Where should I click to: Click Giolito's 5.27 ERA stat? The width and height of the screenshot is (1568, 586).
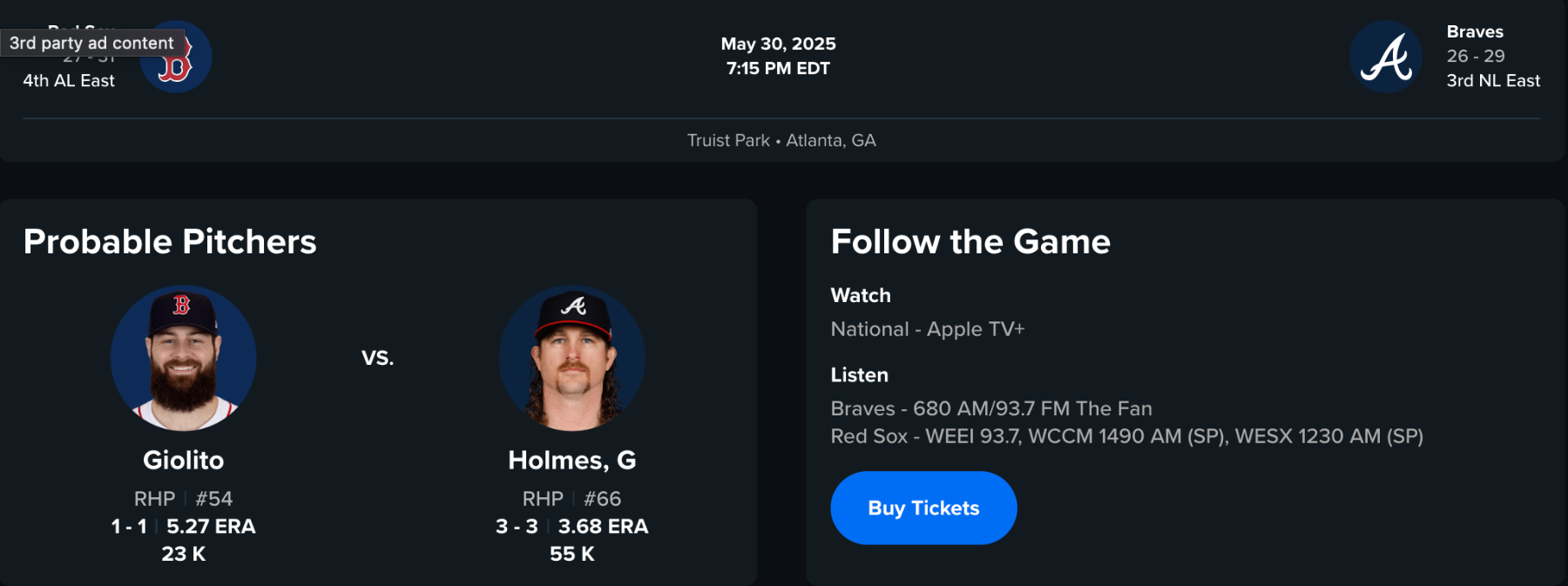pyautogui.click(x=211, y=527)
